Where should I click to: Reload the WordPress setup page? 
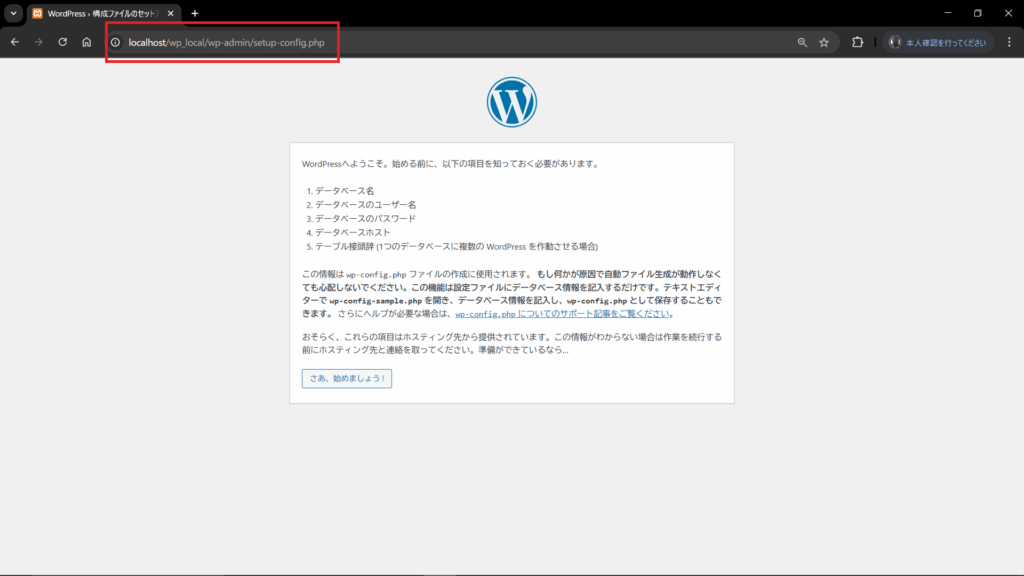pyautogui.click(x=63, y=42)
